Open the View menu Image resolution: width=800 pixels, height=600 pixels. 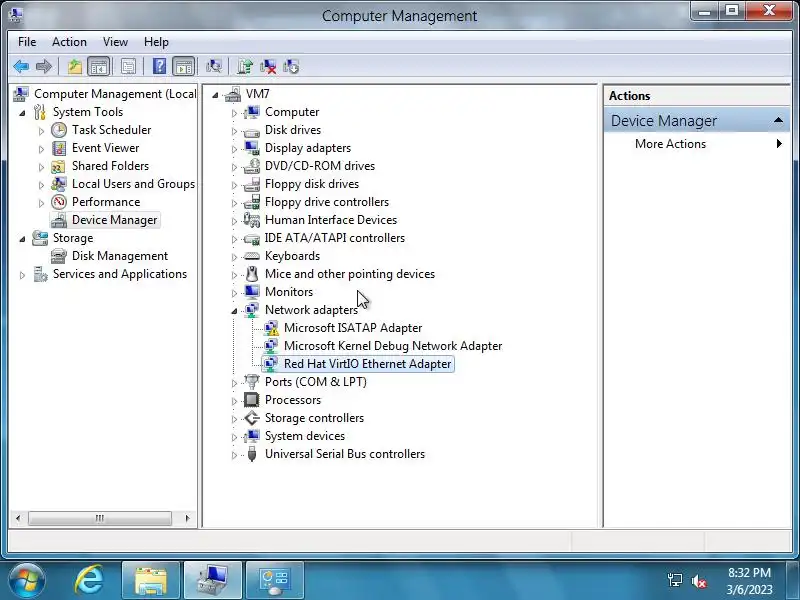click(115, 42)
